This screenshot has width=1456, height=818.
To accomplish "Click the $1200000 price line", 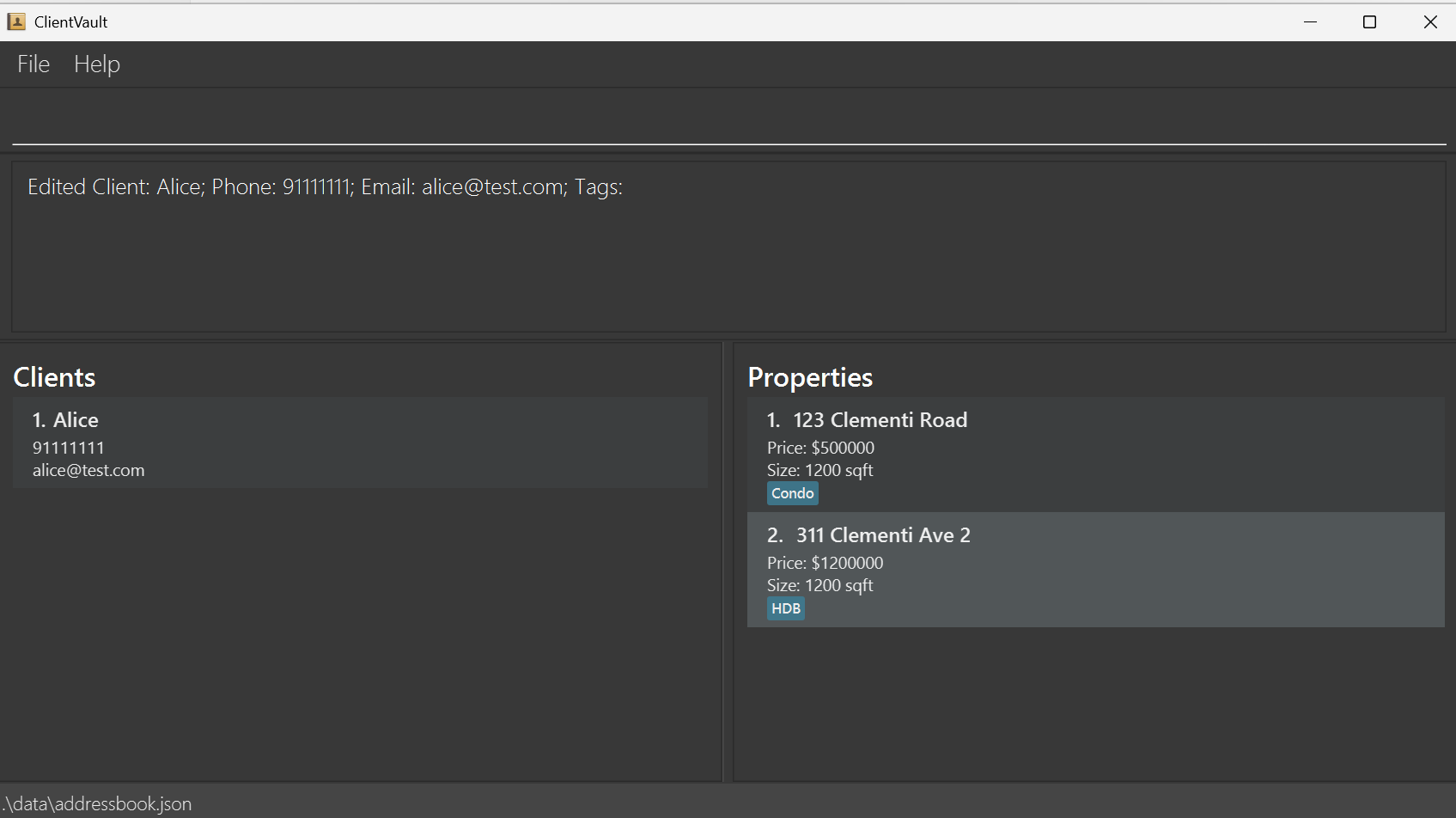I will pos(825,563).
